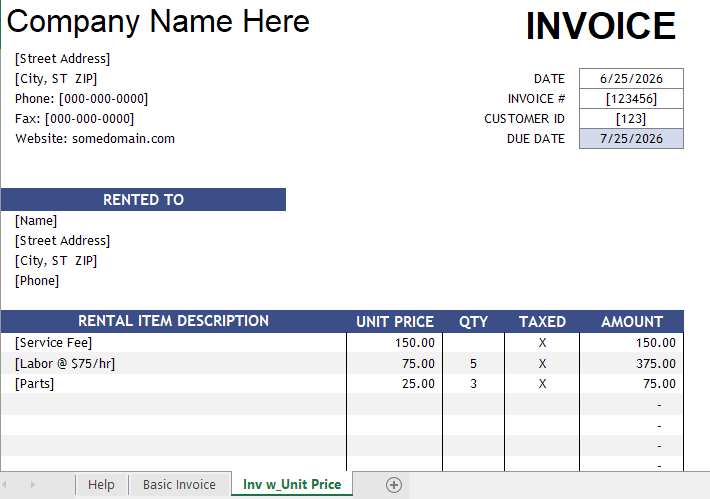Click the invoice number cell [123456]
This screenshot has width=710, height=499.
[x=631, y=99]
